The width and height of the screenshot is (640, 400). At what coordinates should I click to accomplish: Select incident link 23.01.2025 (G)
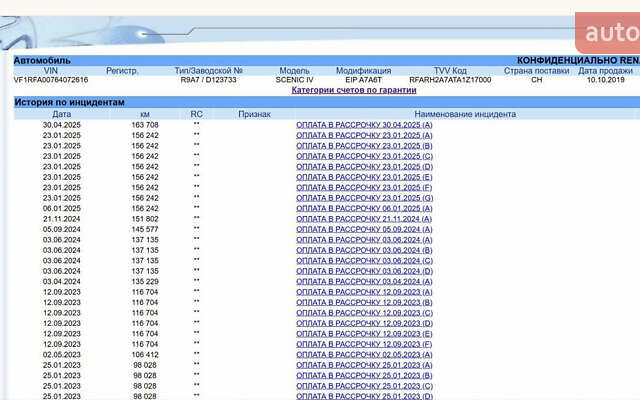364,198
